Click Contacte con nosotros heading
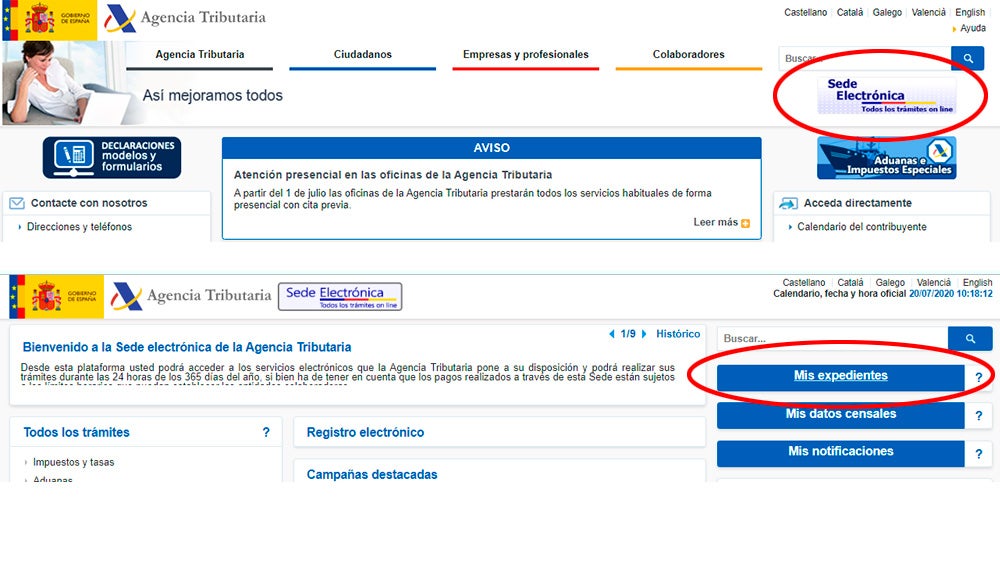1000x567 pixels. [89, 203]
